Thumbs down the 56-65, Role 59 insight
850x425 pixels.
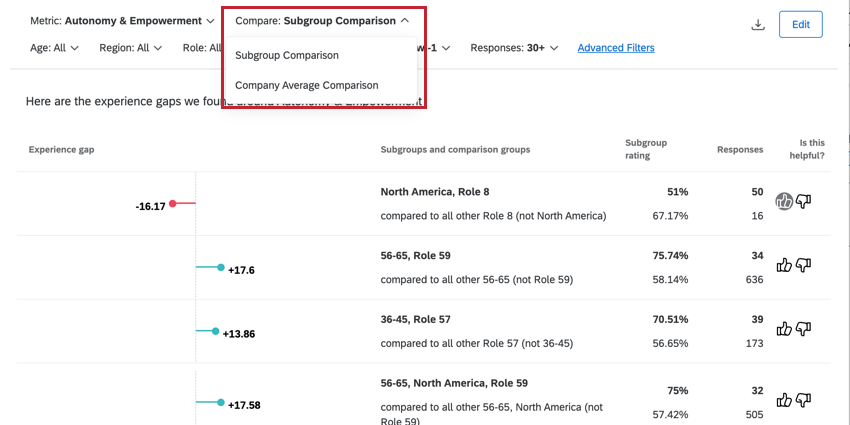tap(803, 265)
